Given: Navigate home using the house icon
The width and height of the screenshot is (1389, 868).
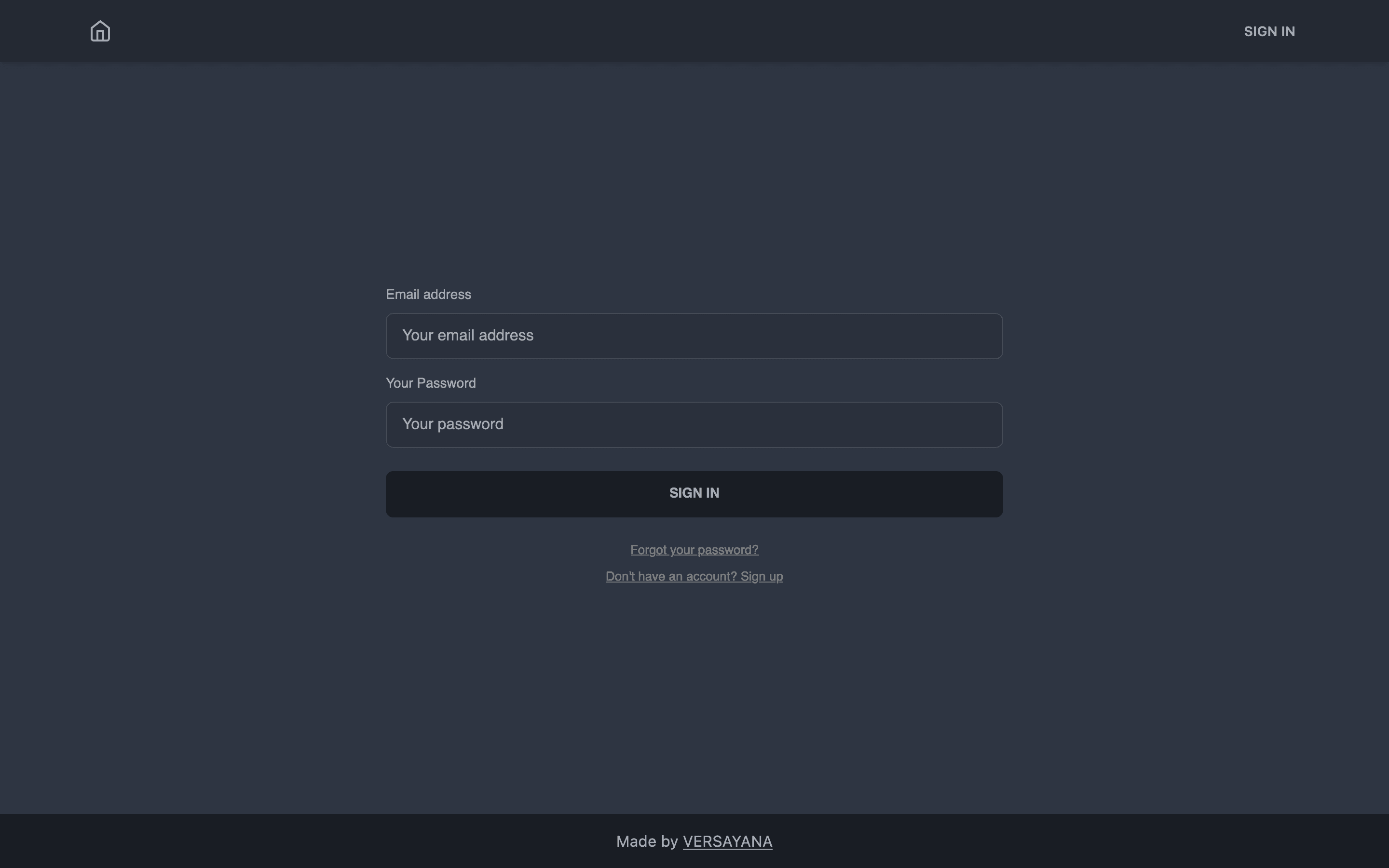Looking at the screenshot, I should (100, 31).
